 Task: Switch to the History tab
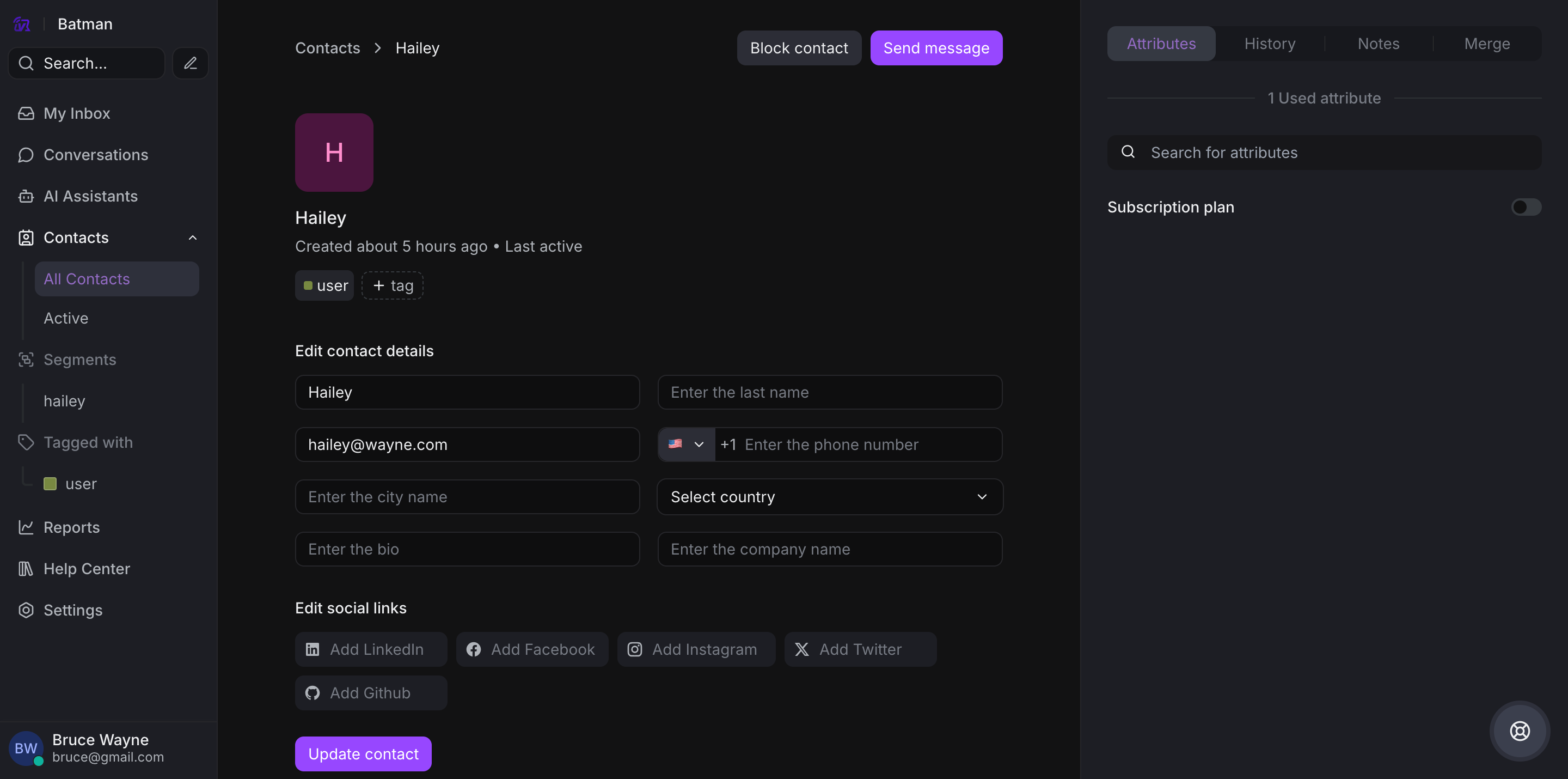(1269, 44)
